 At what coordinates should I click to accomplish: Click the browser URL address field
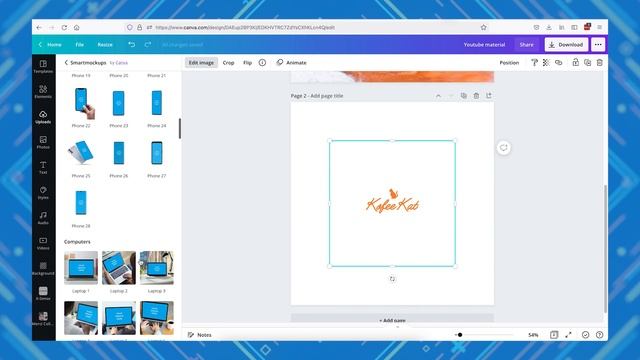306,27
